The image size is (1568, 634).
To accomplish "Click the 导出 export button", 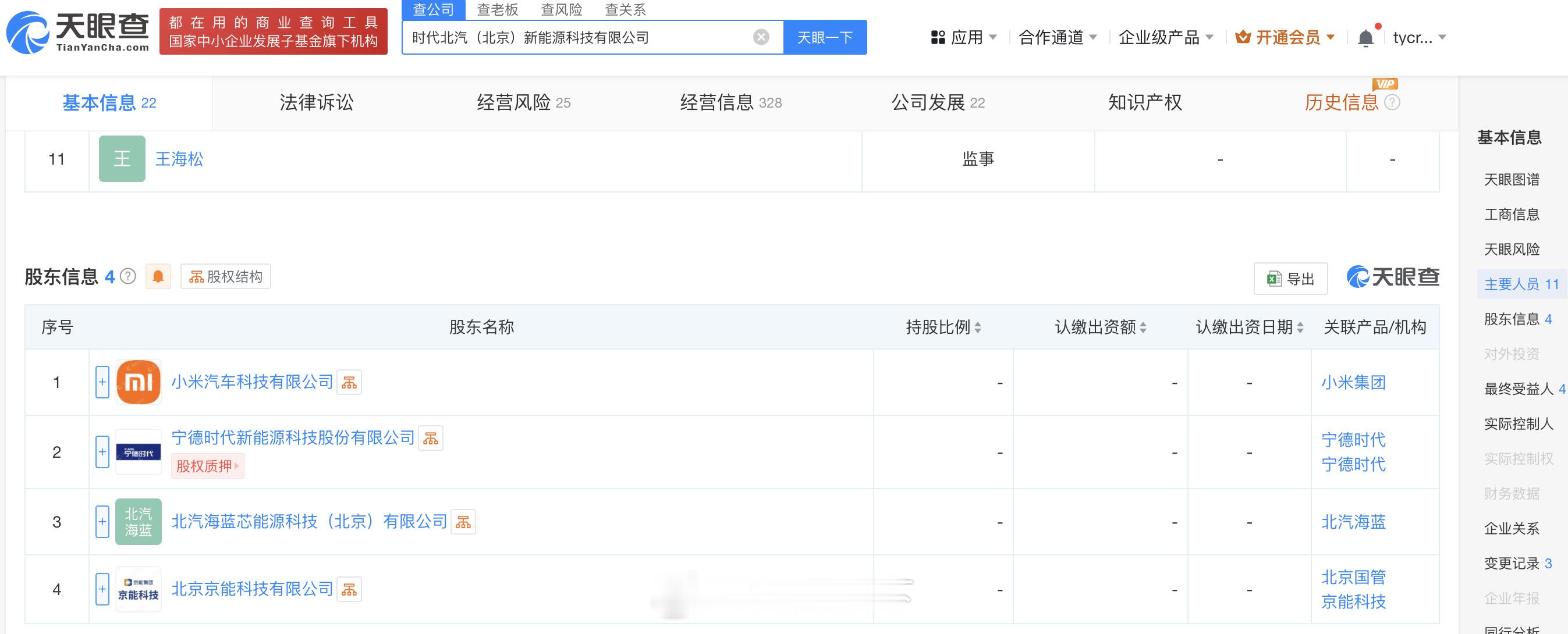I will 1290,279.
